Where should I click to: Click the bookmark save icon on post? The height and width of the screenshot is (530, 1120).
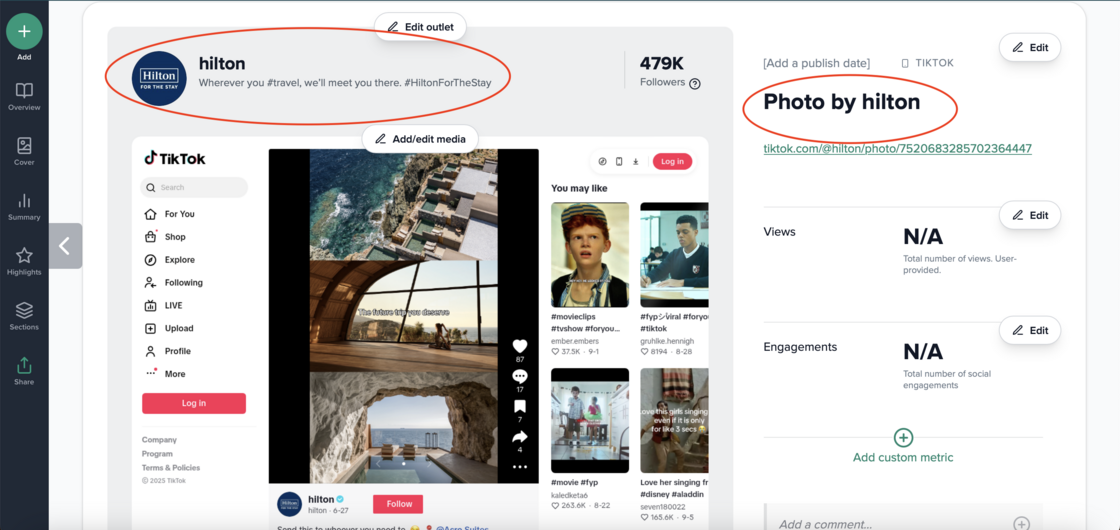(520, 406)
